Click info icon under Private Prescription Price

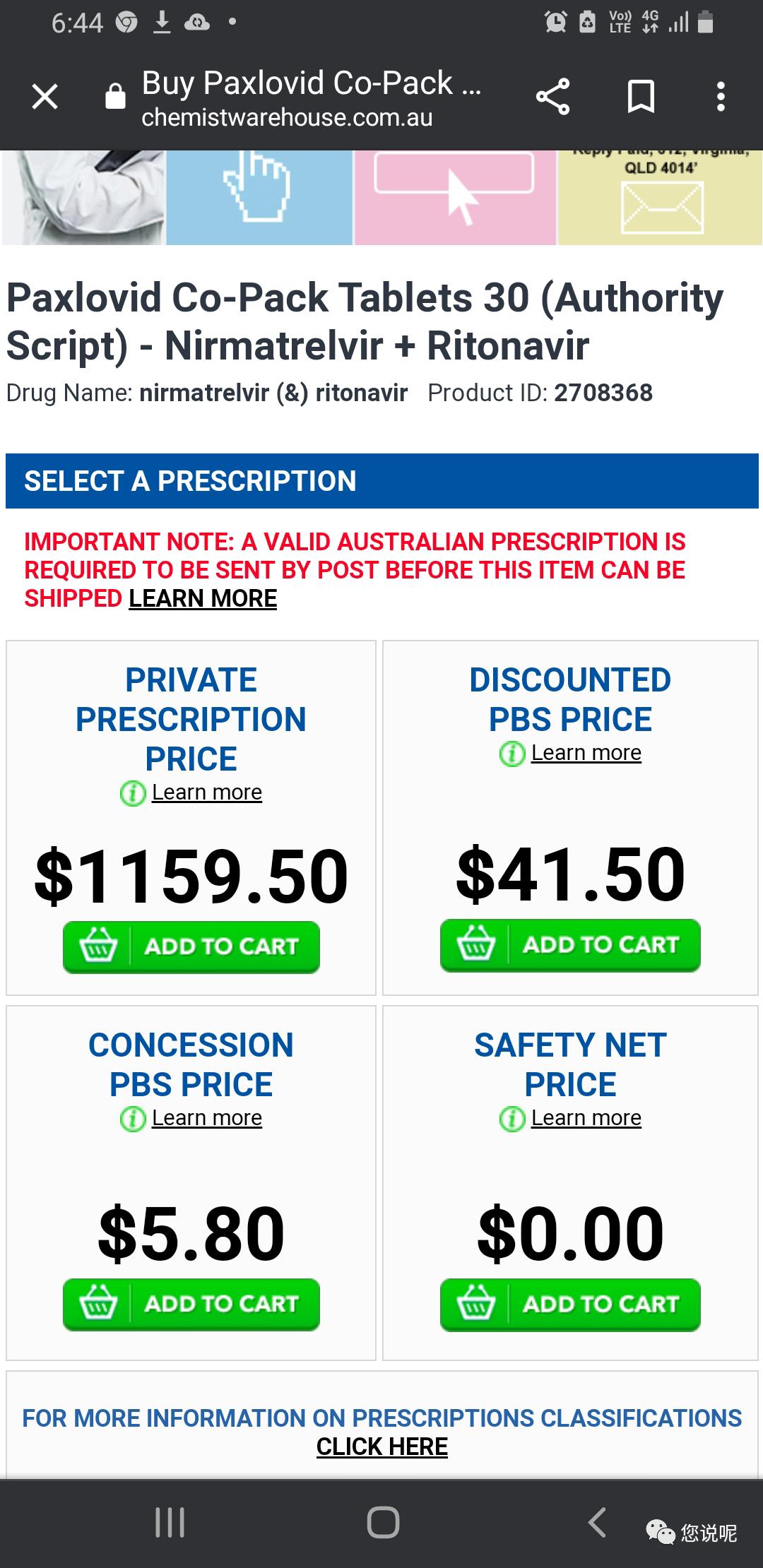point(132,793)
